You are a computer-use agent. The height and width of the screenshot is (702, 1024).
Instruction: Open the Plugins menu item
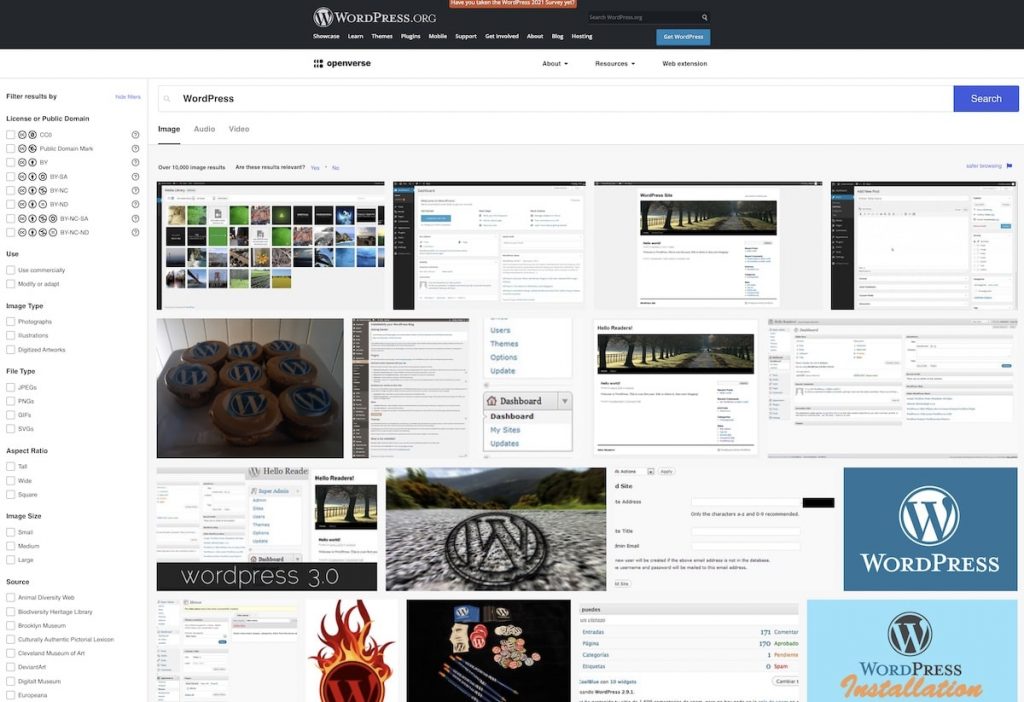coord(411,37)
